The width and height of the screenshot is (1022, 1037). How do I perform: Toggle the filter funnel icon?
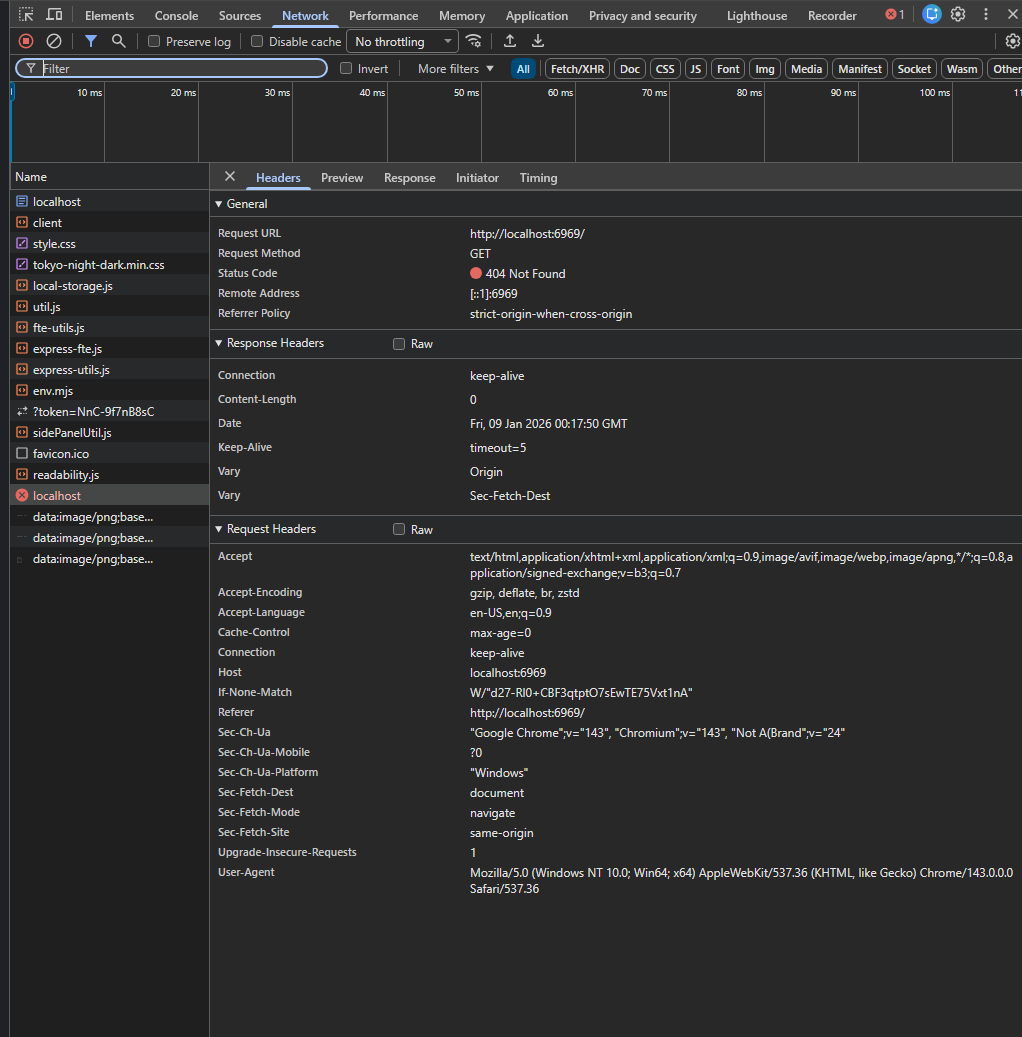tap(91, 41)
